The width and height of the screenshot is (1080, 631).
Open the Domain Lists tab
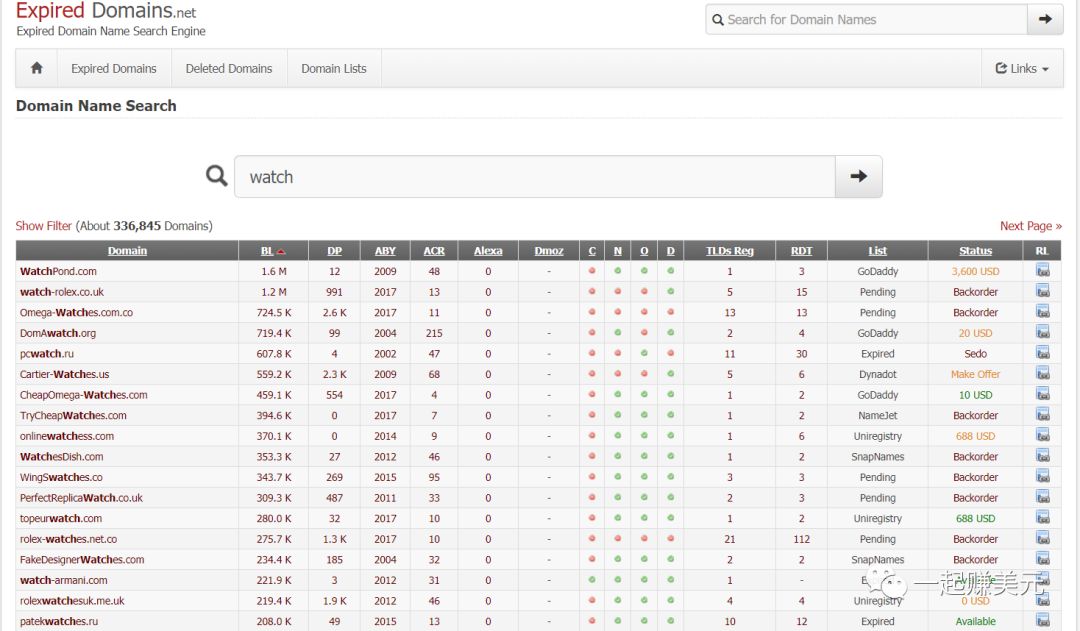pos(333,68)
